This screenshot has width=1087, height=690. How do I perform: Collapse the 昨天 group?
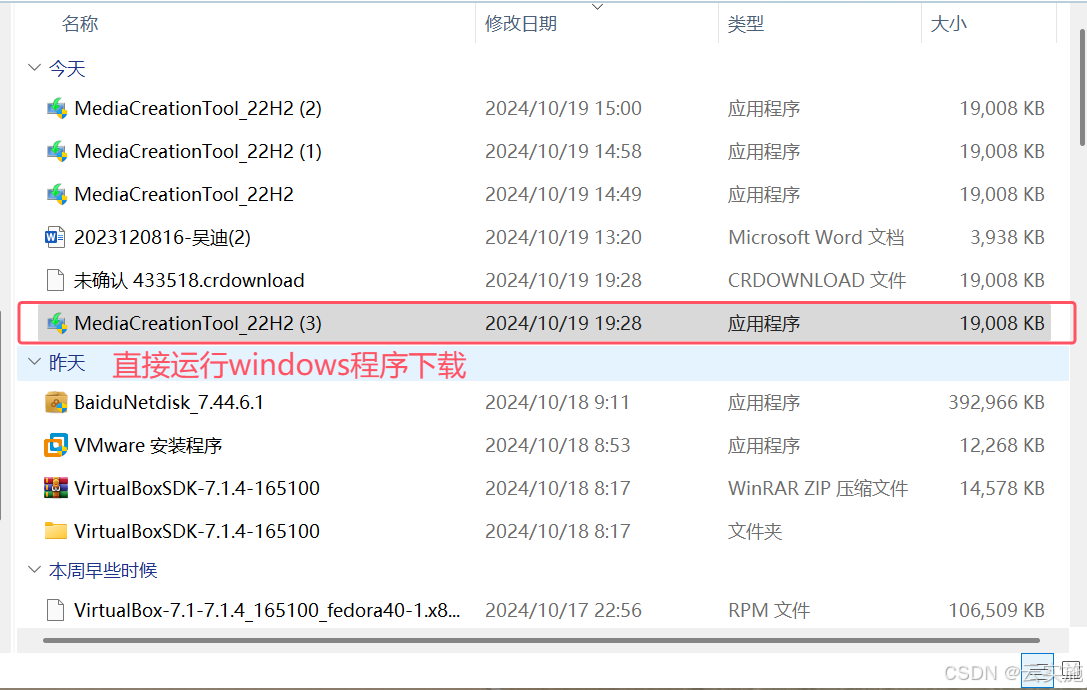click(34, 362)
